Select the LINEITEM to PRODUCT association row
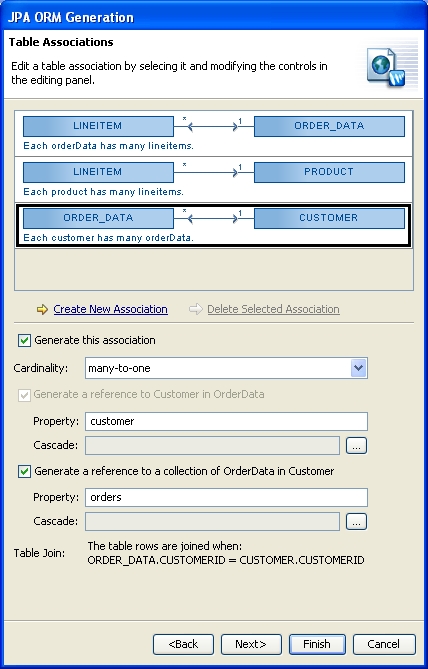 click(214, 180)
